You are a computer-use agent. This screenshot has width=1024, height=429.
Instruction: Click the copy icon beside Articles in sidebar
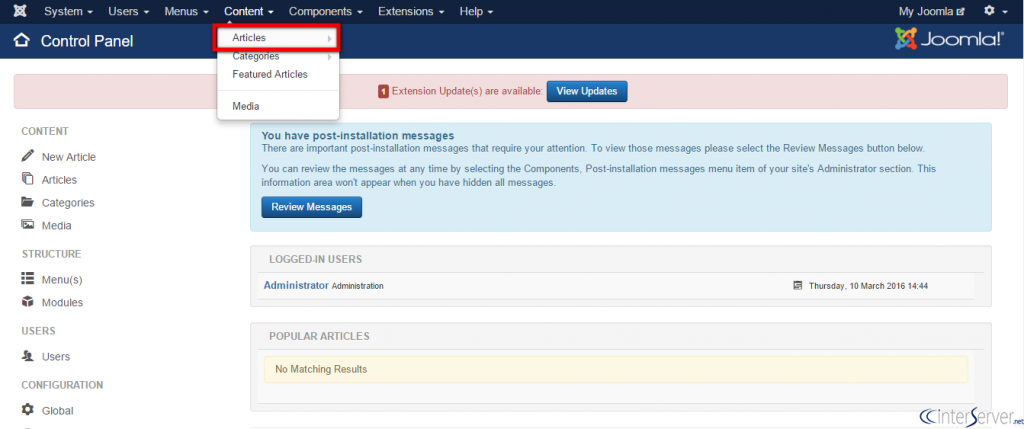27,179
